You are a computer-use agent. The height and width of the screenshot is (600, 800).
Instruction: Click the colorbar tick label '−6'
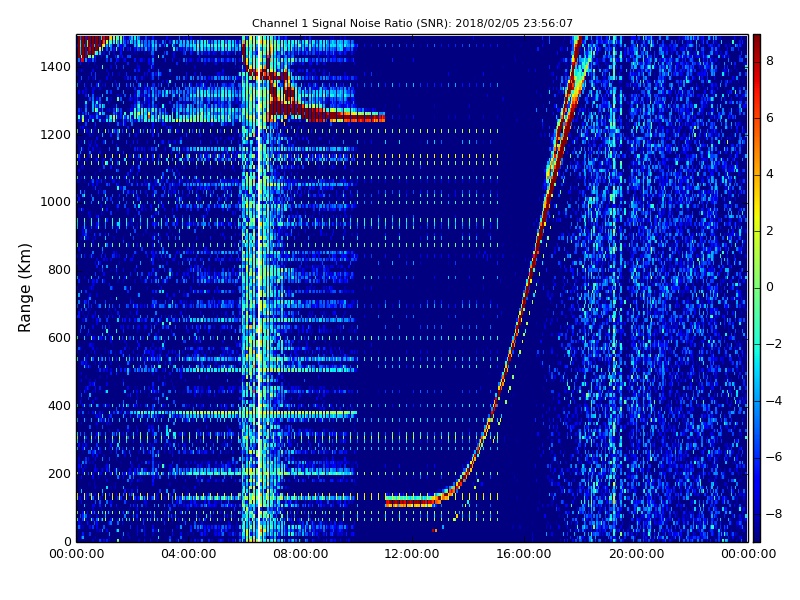[774, 457]
